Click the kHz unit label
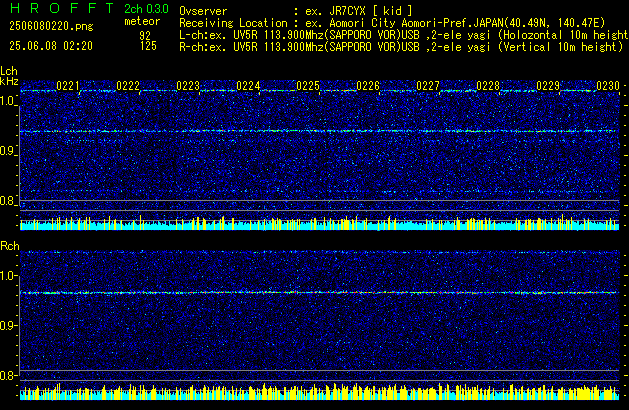629x410 pixels. (x=9, y=81)
